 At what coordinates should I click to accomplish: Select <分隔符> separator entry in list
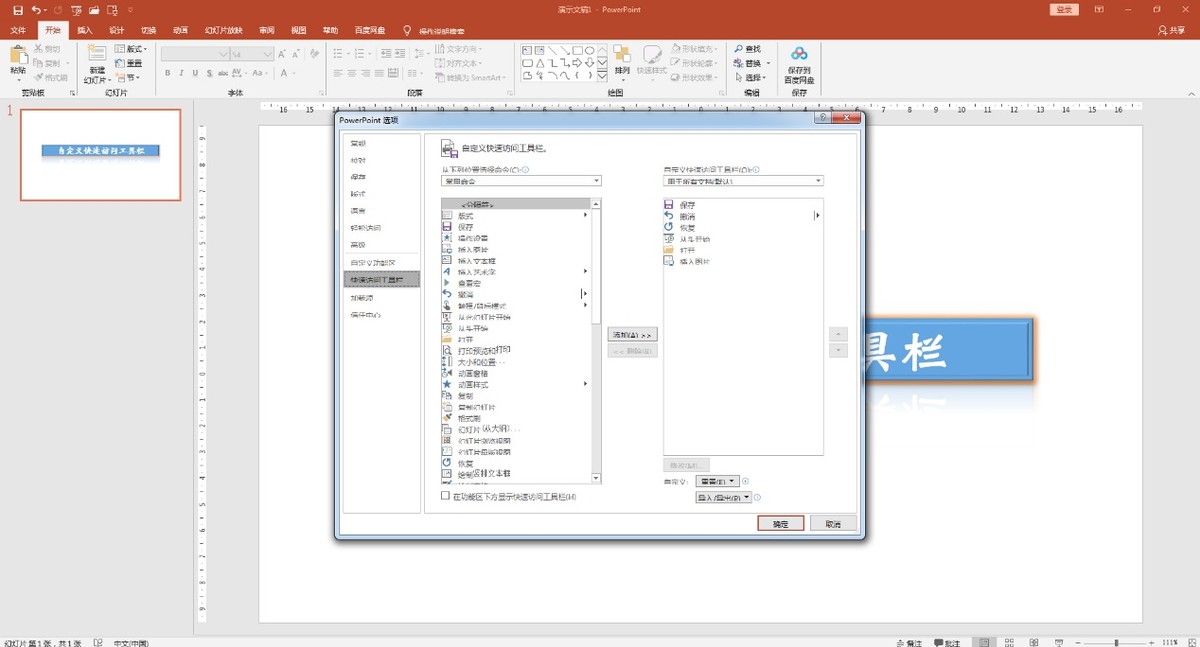(516, 204)
